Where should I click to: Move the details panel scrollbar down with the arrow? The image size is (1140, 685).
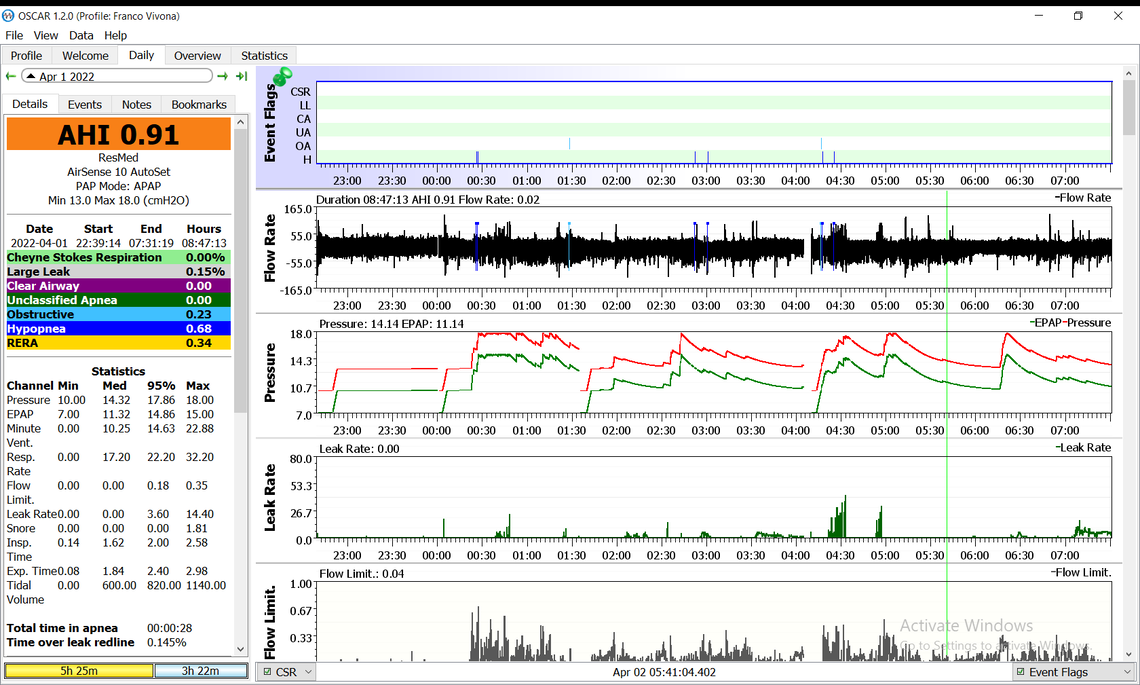[x=241, y=649]
